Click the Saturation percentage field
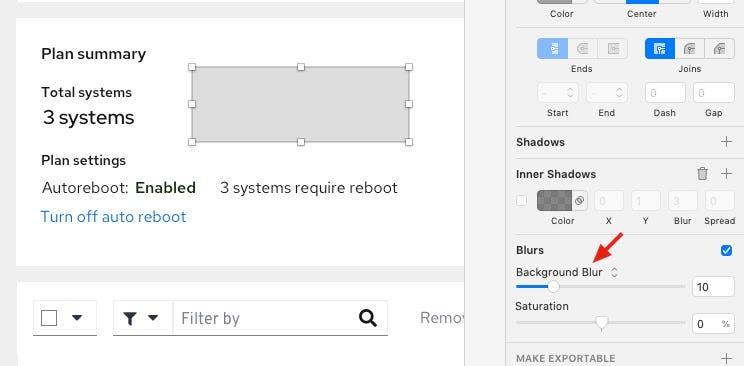 pos(713,324)
